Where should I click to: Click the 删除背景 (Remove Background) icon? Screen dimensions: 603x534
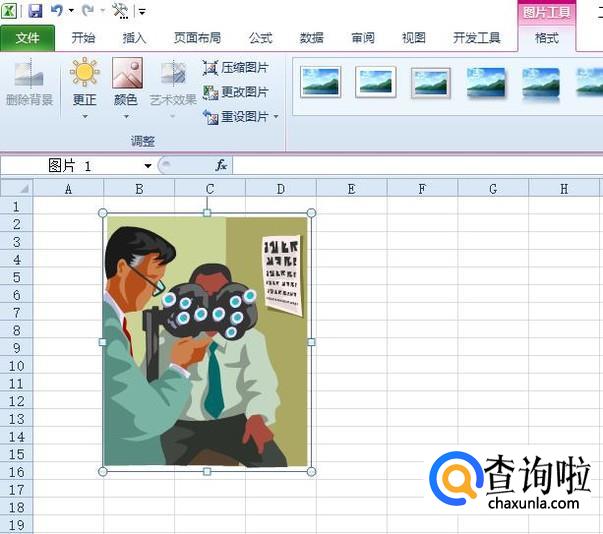(29, 74)
